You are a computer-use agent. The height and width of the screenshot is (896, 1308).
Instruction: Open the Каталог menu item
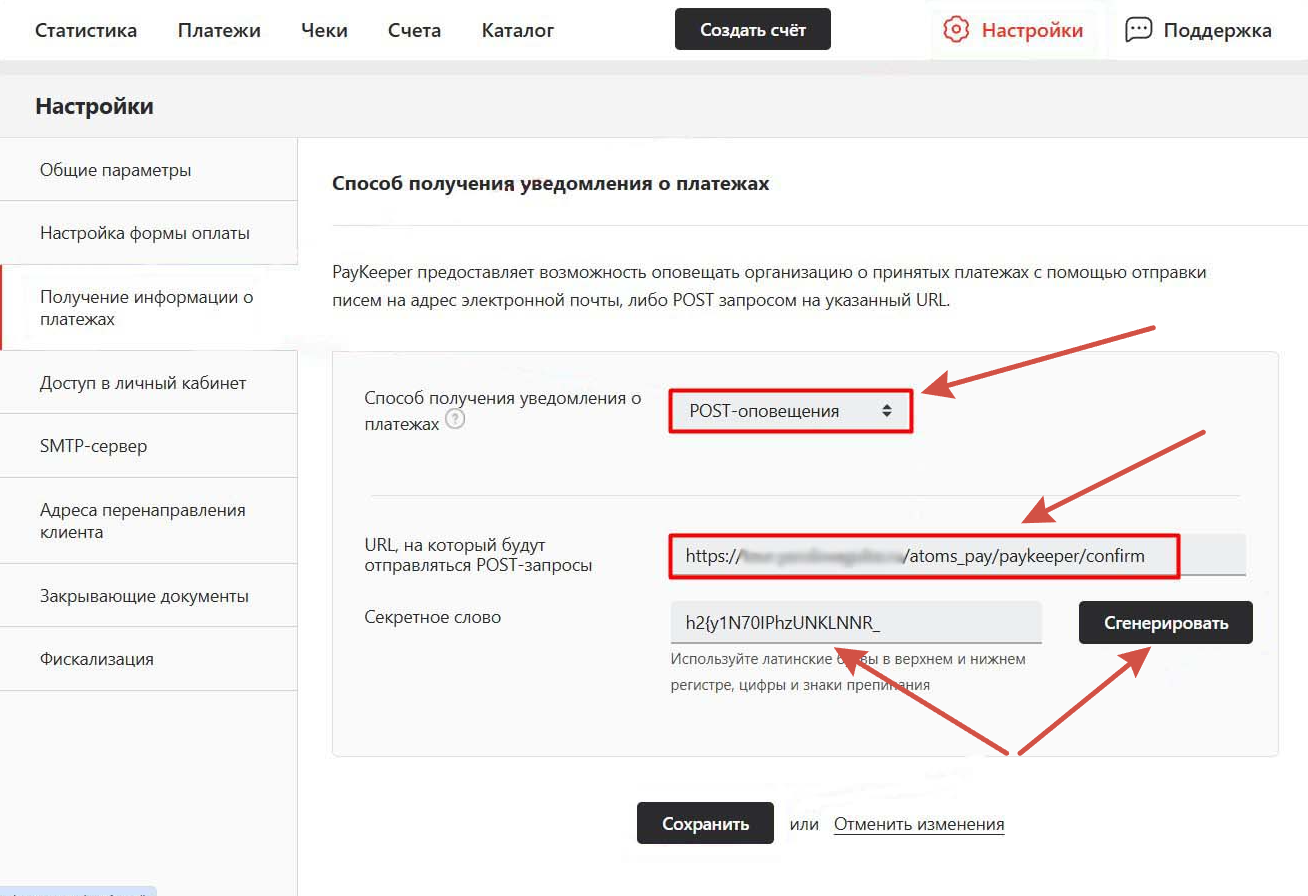pos(518,30)
